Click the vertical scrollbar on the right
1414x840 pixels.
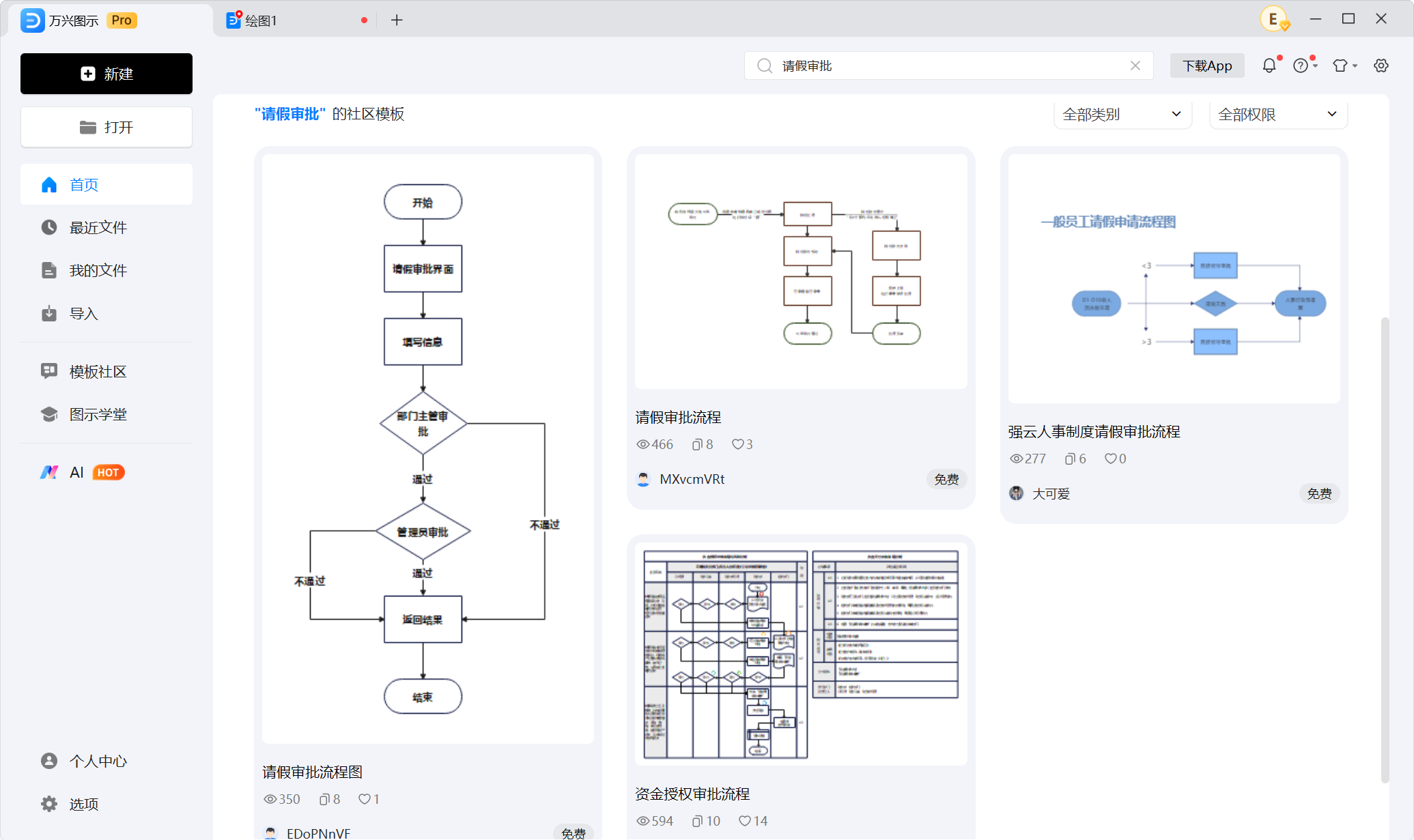(1385, 549)
